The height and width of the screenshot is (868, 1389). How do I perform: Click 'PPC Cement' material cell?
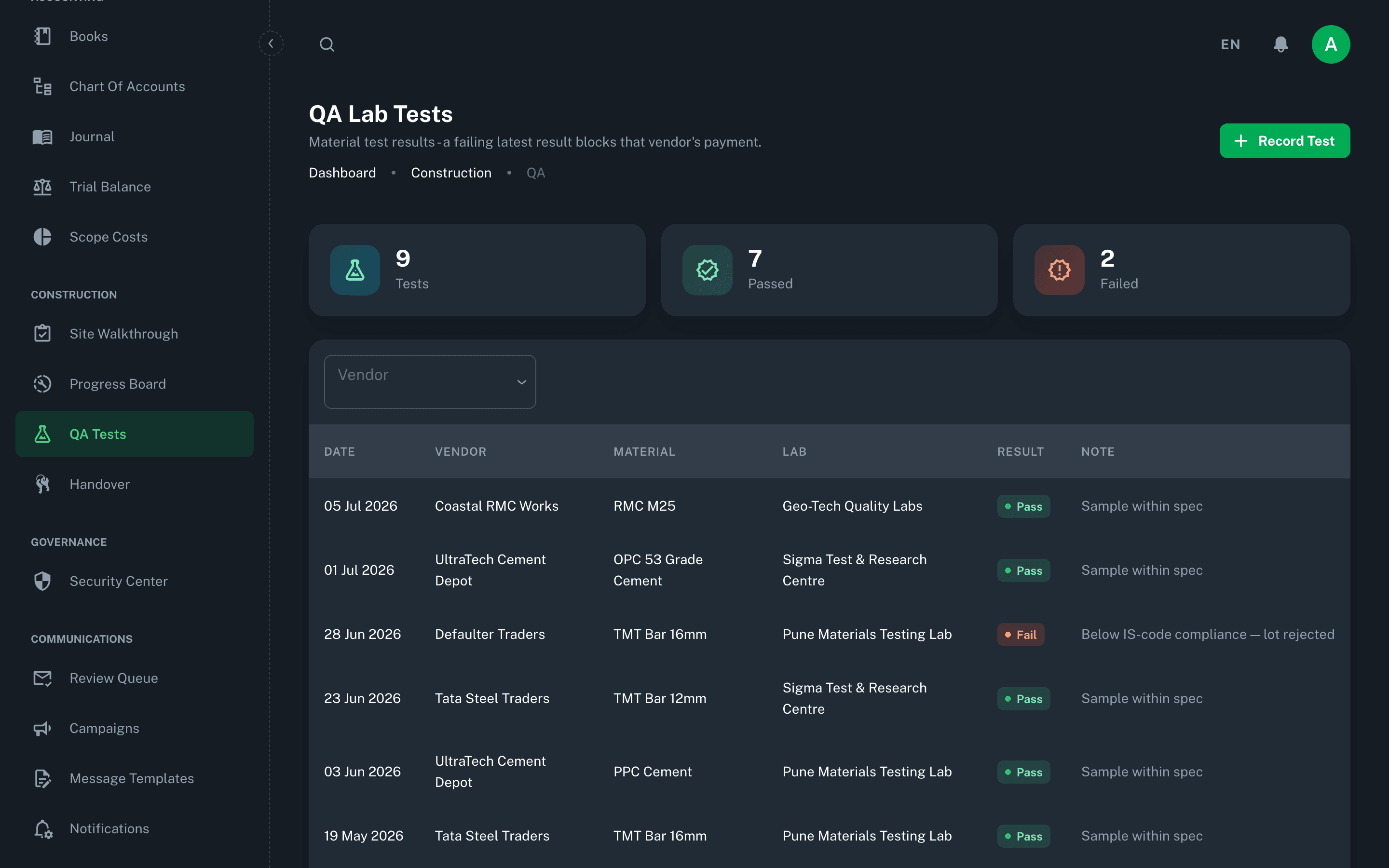[653, 772]
